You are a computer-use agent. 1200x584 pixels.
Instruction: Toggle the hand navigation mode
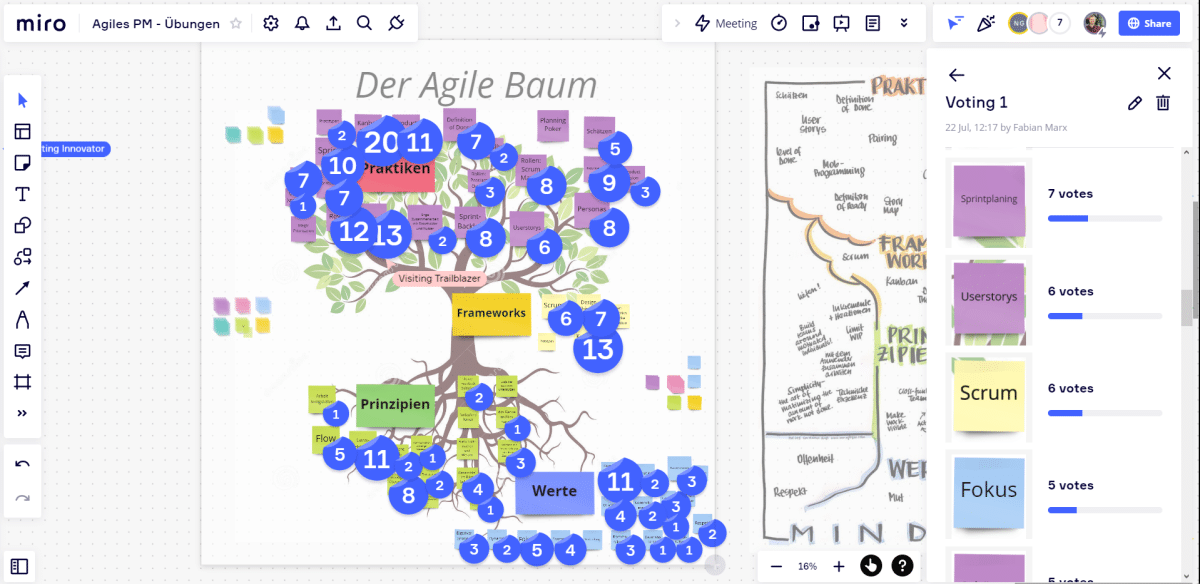[x=871, y=566]
